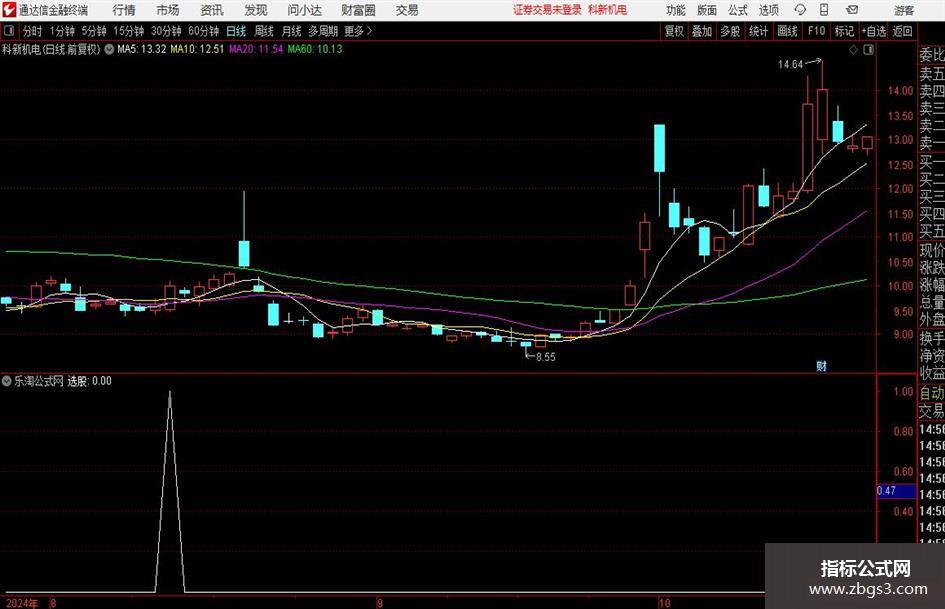
Task: Open the 选项 menu
Action: point(769,10)
